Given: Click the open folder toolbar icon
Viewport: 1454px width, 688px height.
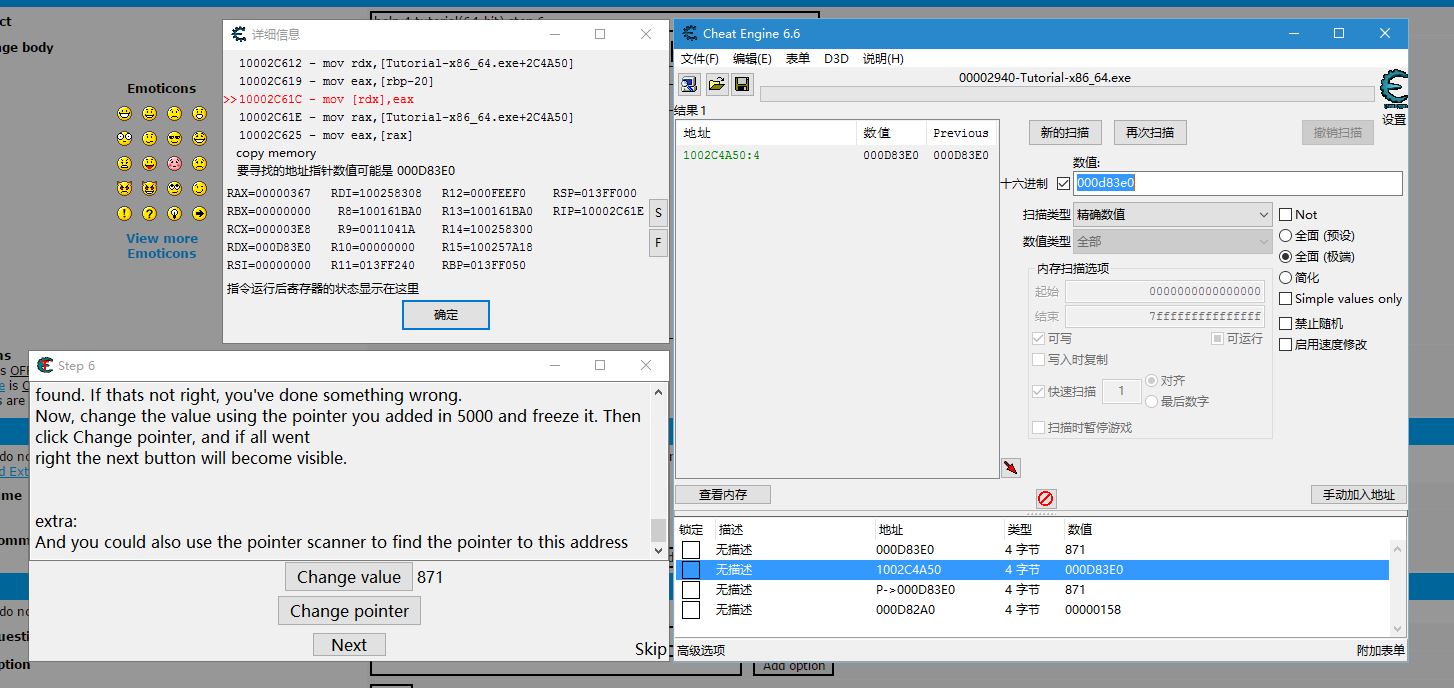Looking at the screenshot, I should click(716, 84).
